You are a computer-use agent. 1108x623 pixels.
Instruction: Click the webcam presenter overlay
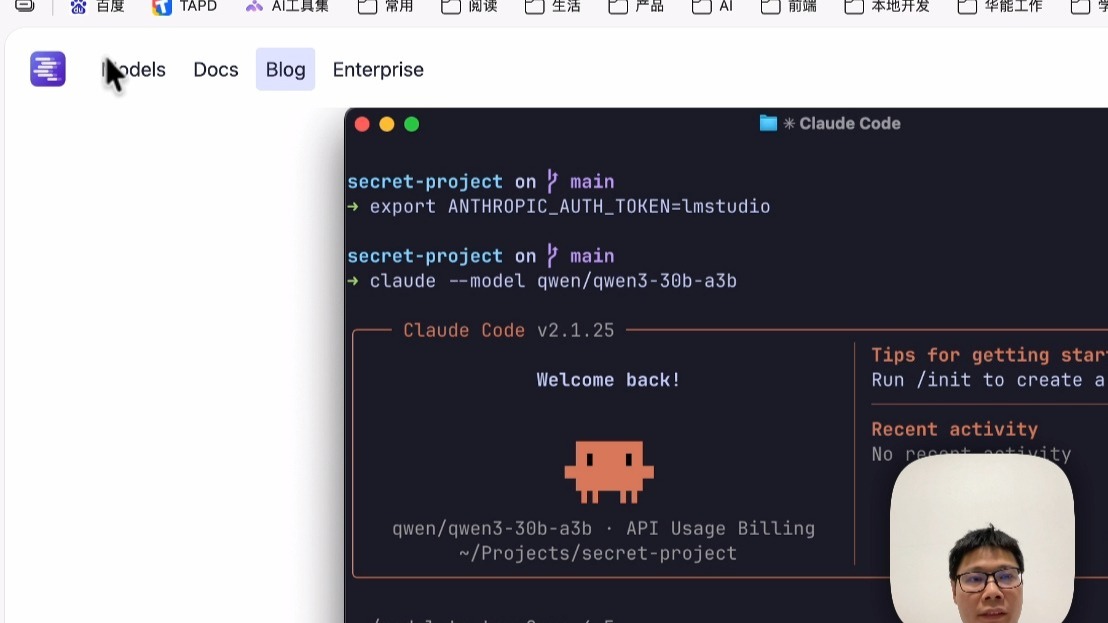coord(982,538)
